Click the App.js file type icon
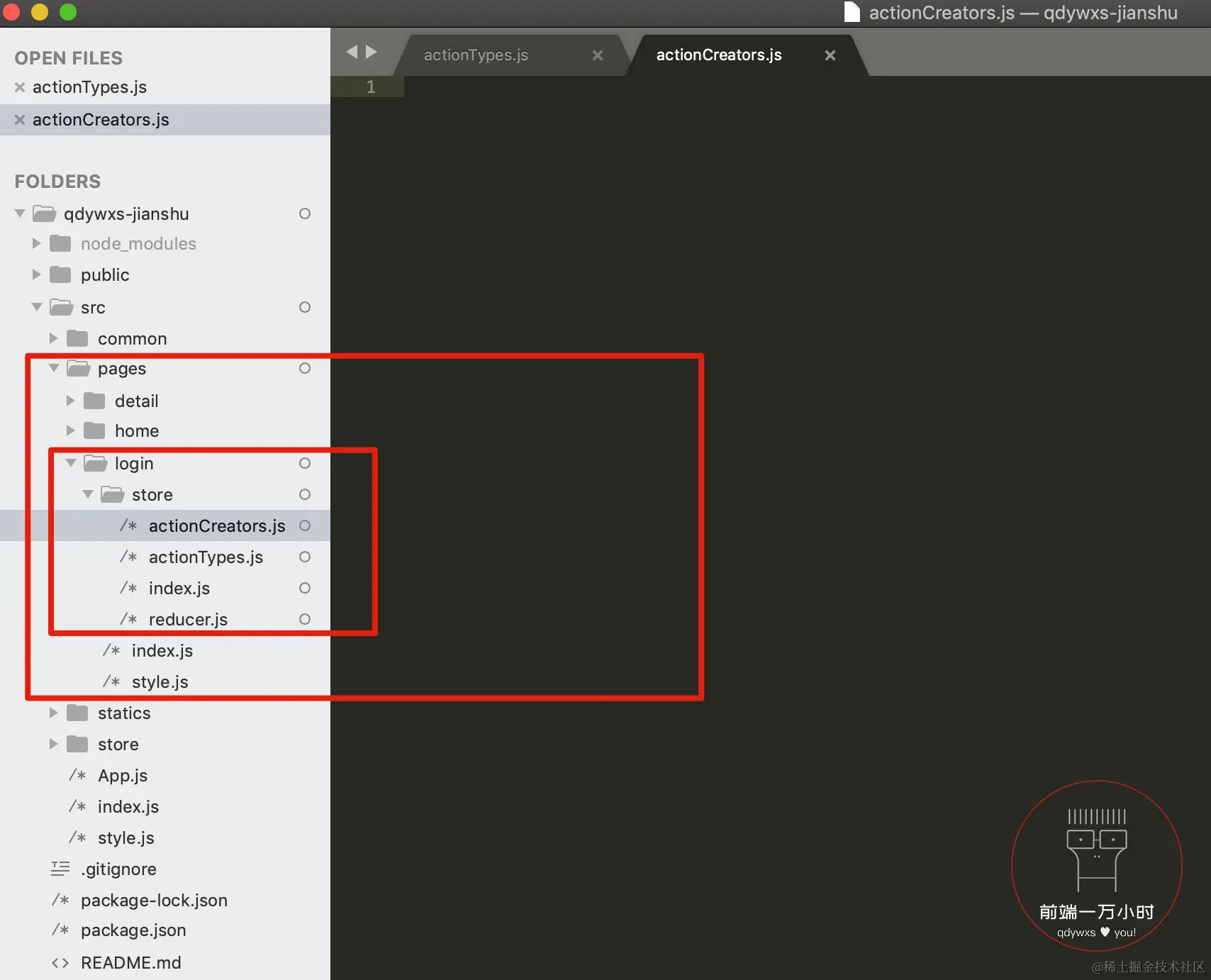Image resolution: width=1211 pixels, height=980 pixels. click(77, 775)
